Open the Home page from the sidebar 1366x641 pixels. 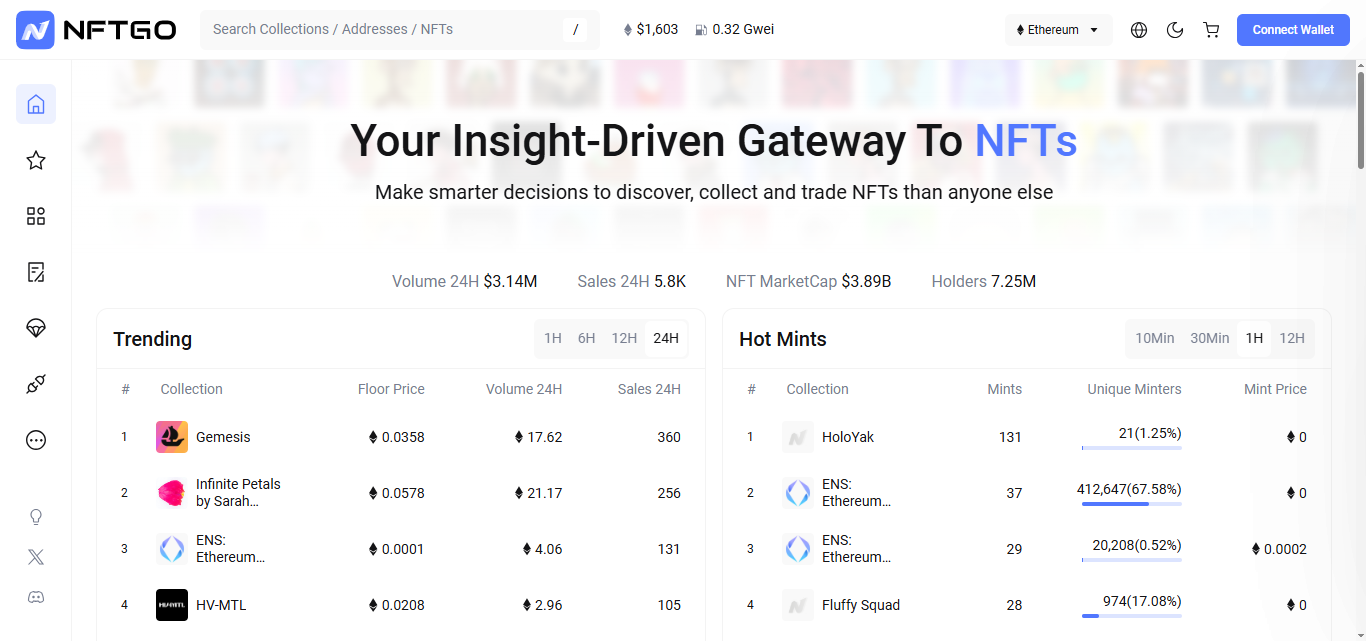pyautogui.click(x=36, y=104)
